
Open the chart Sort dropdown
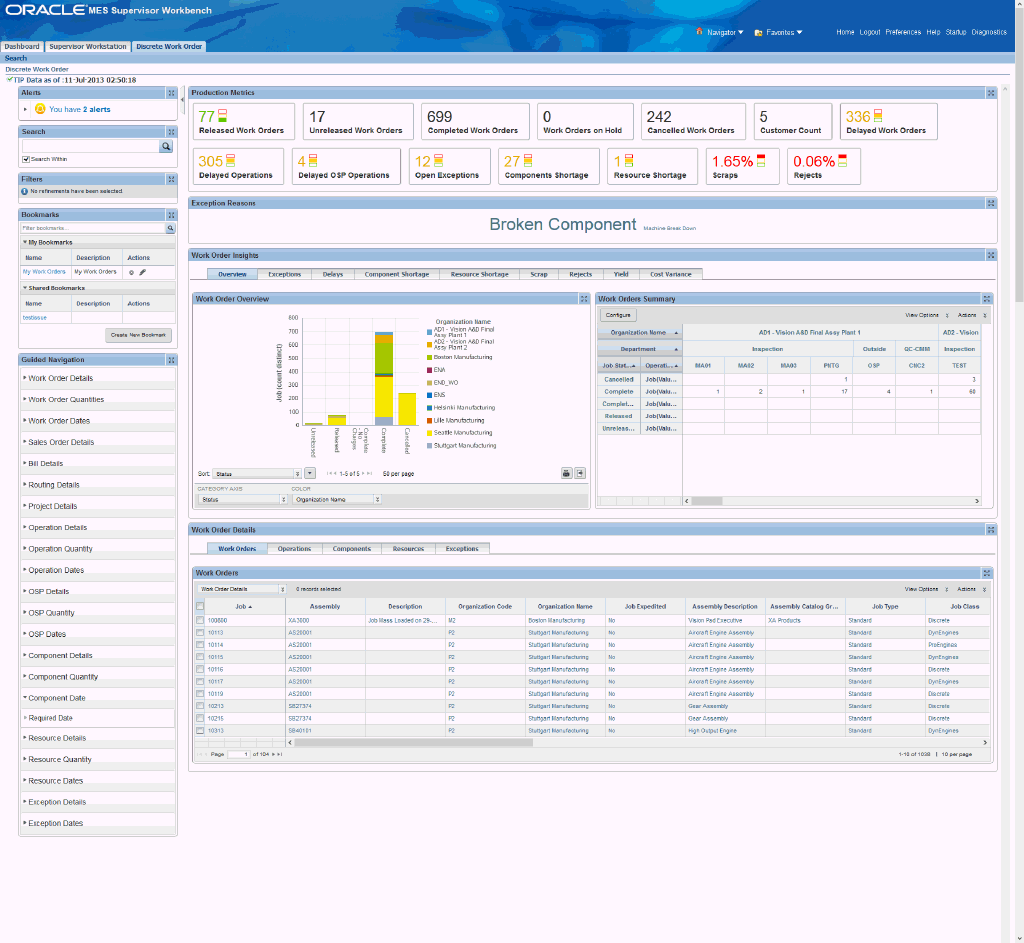click(x=257, y=473)
